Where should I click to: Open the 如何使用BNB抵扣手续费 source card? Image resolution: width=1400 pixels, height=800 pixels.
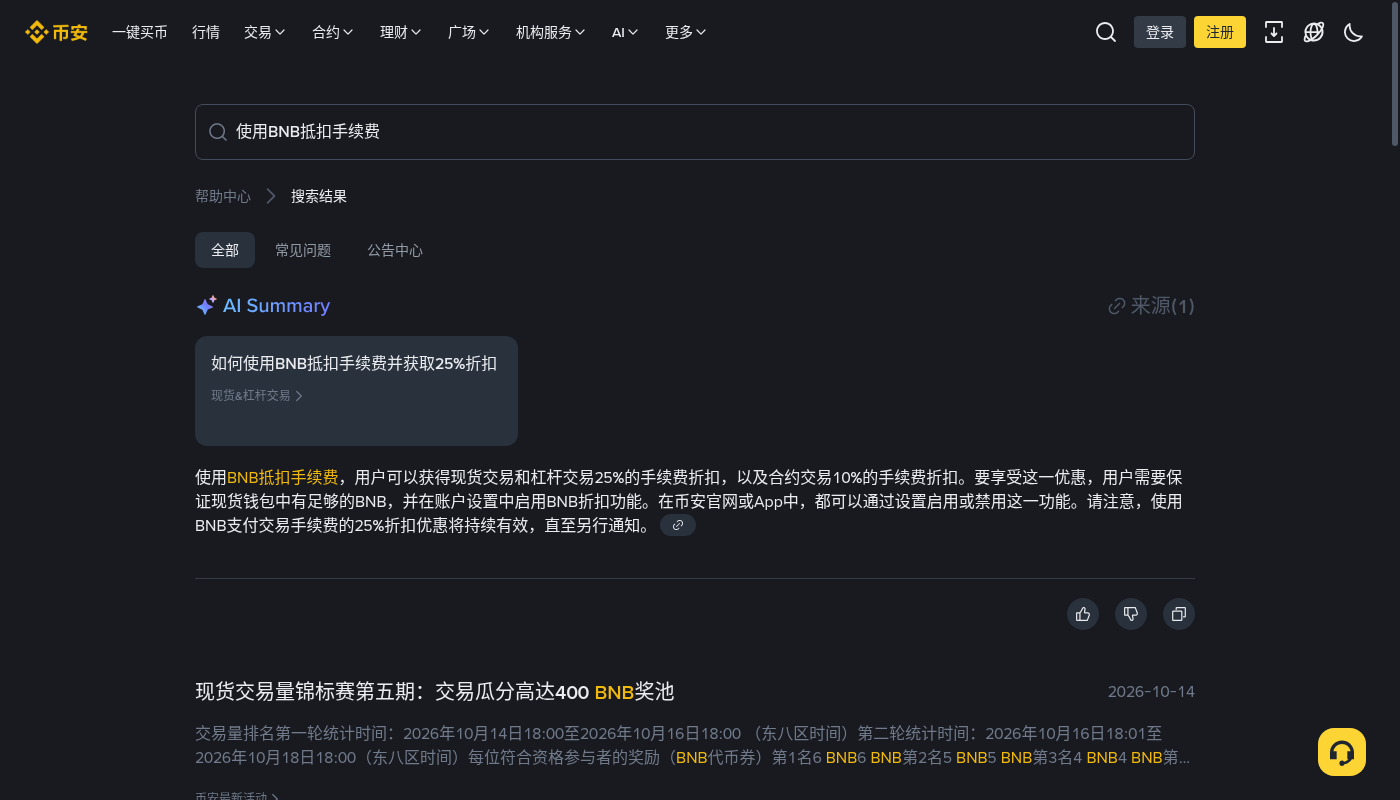click(x=356, y=391)
